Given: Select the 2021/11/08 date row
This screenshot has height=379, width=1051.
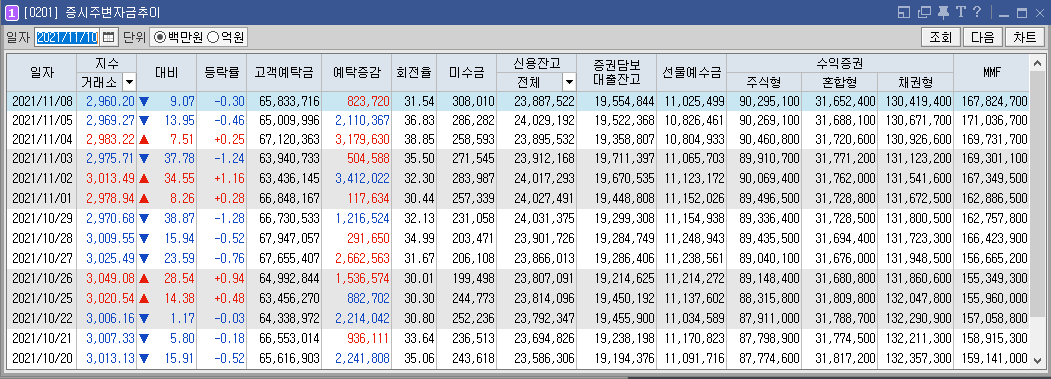Looking at the screenshot, I should 518,101.
